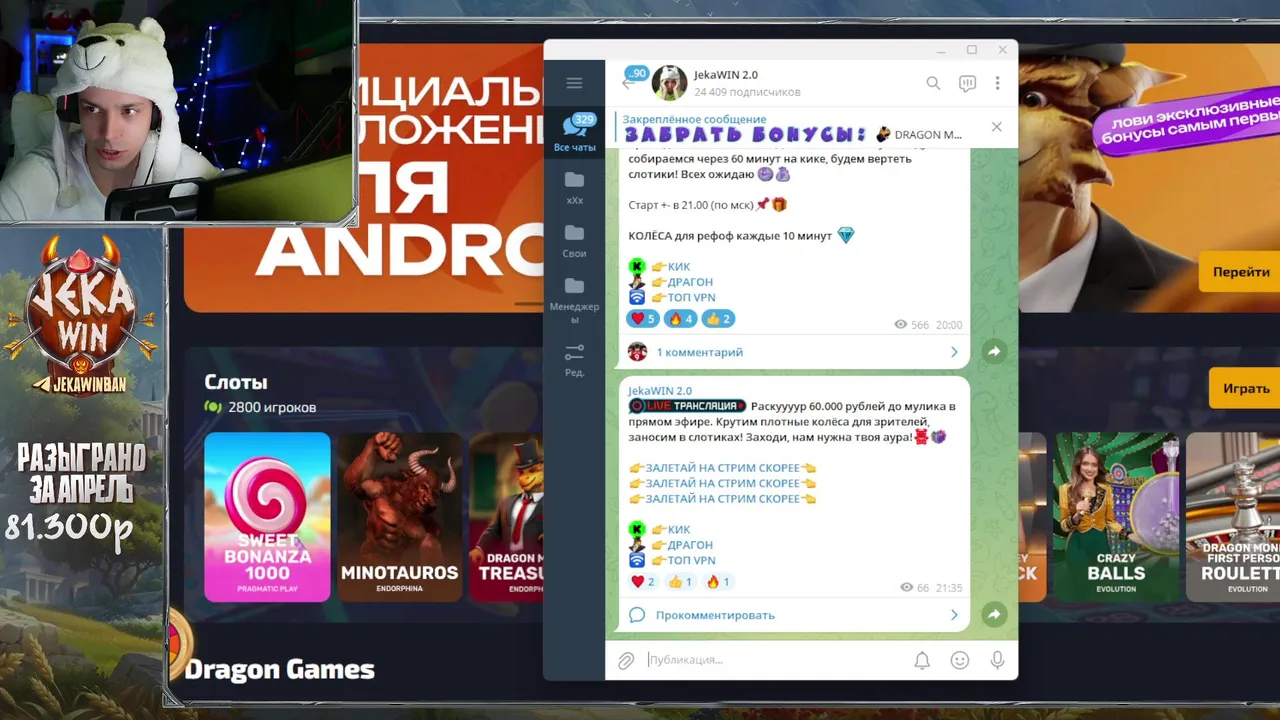Open ТОП VPN link in upper post

(x=691, y=297)
